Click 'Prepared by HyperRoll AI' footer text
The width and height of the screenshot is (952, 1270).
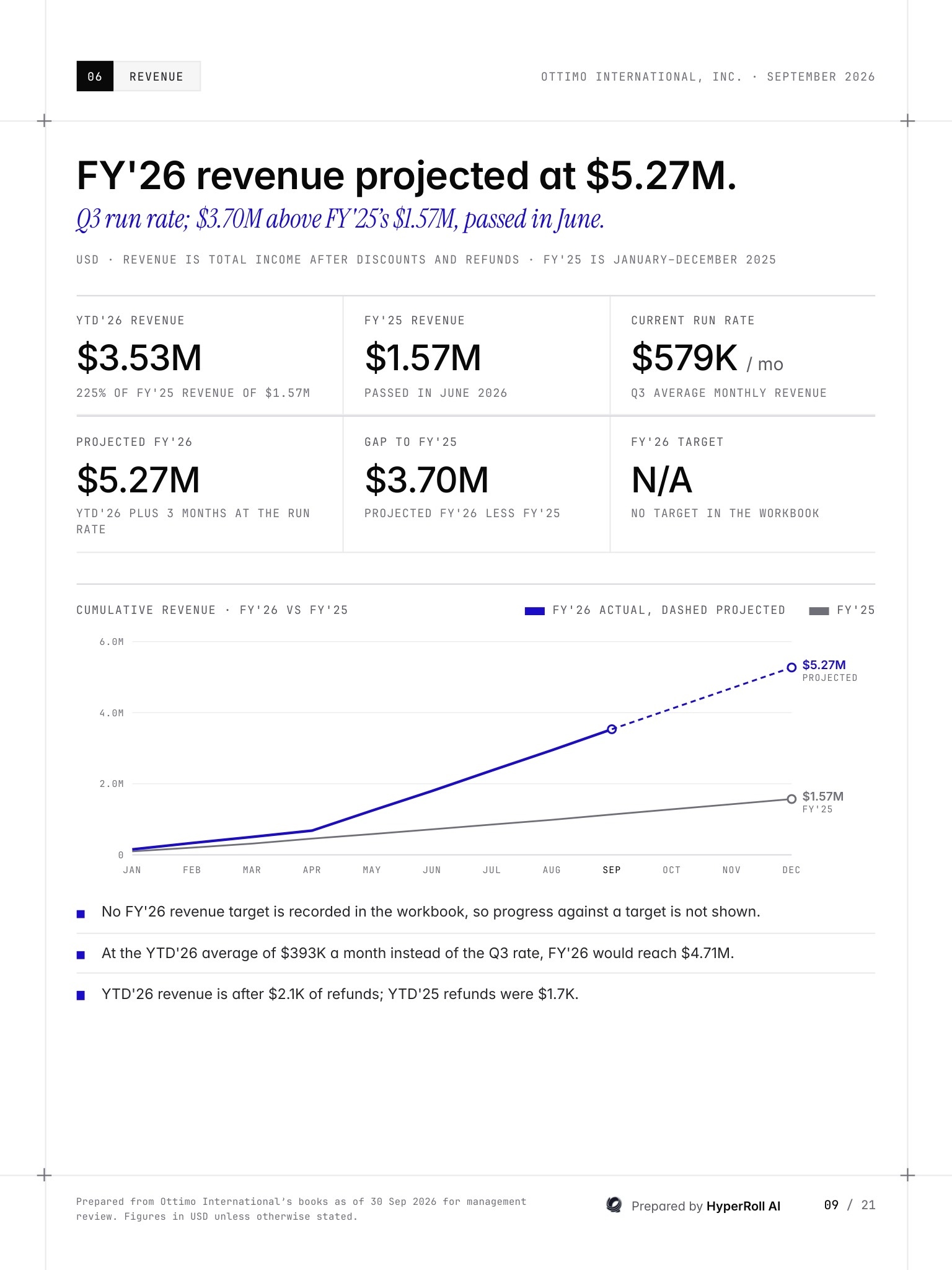point(706,1206)
